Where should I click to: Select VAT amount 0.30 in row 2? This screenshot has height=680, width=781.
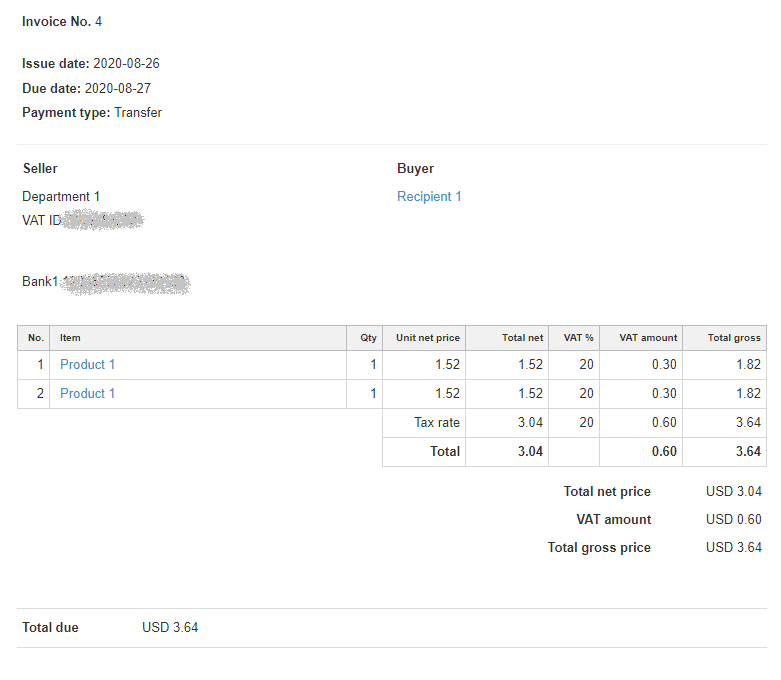tap(664, 394)
